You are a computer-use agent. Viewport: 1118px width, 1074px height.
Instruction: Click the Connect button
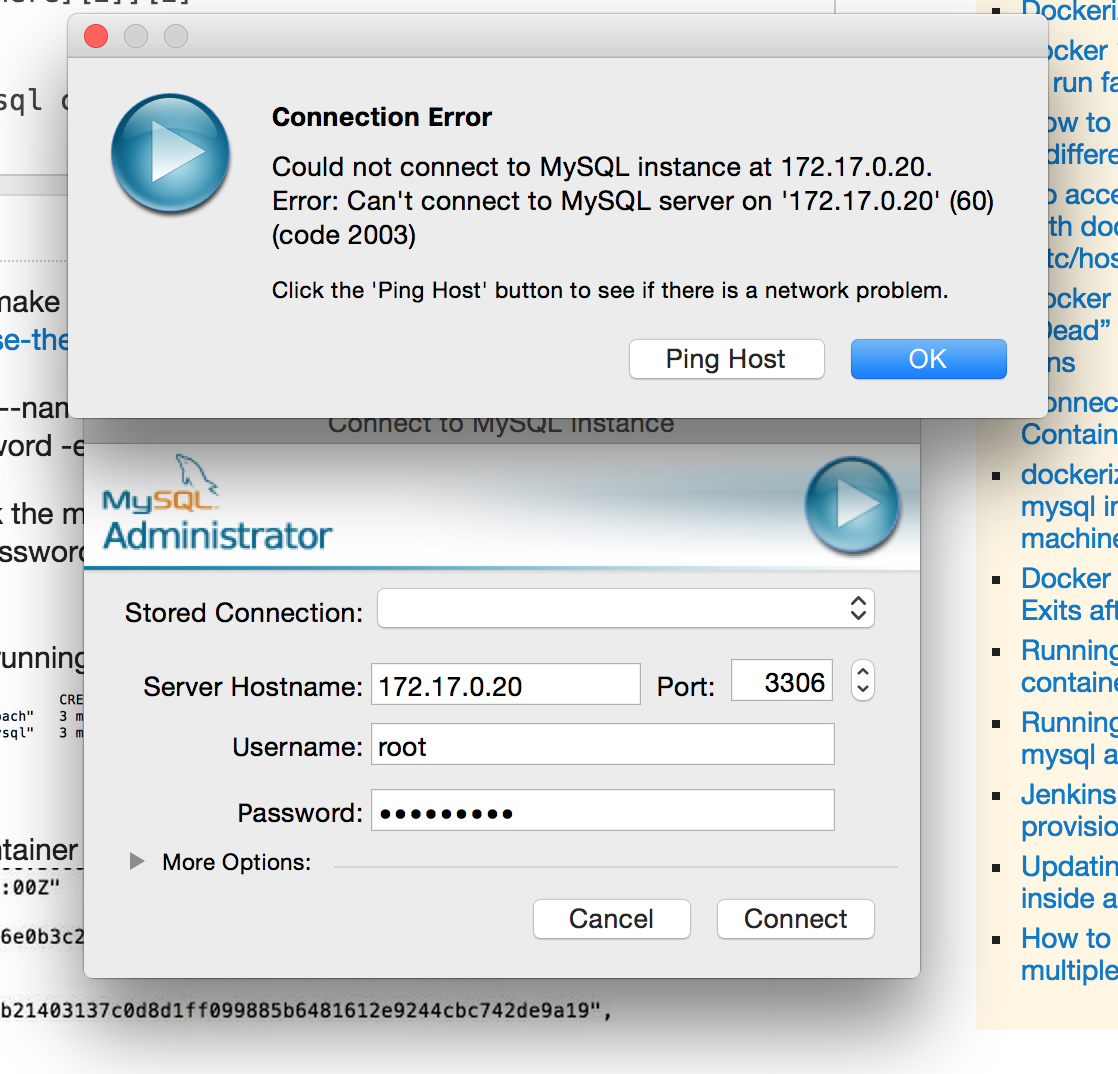point(796,919)
